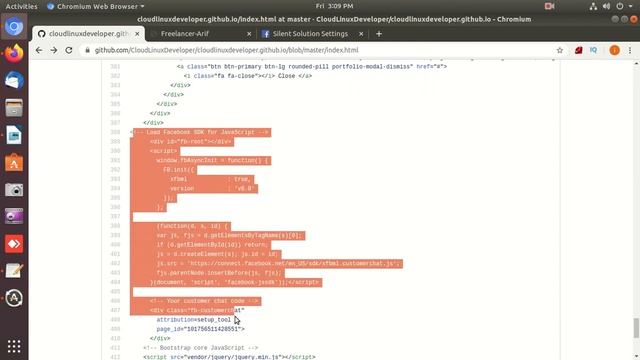
Task: Click the scrollbar up arrow
Action: (x=636, y=64)
